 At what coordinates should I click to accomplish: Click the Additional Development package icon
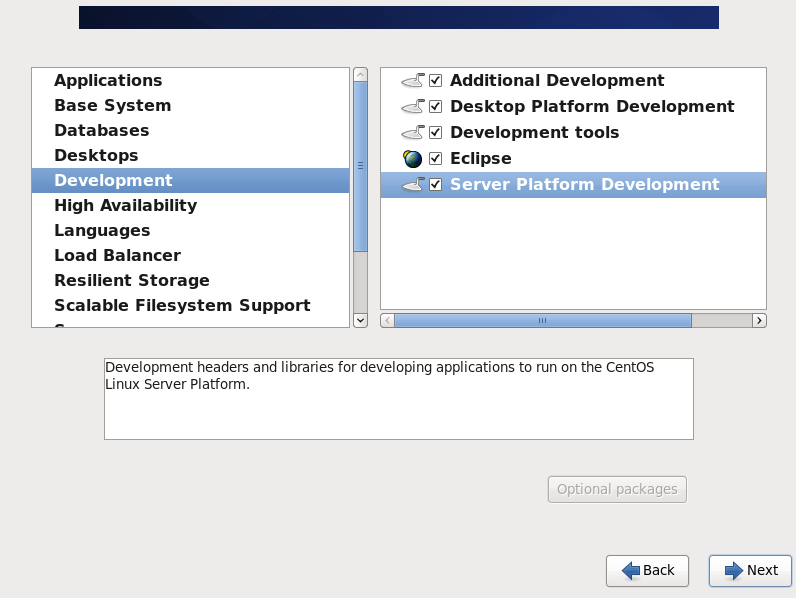tap(412, 81)
